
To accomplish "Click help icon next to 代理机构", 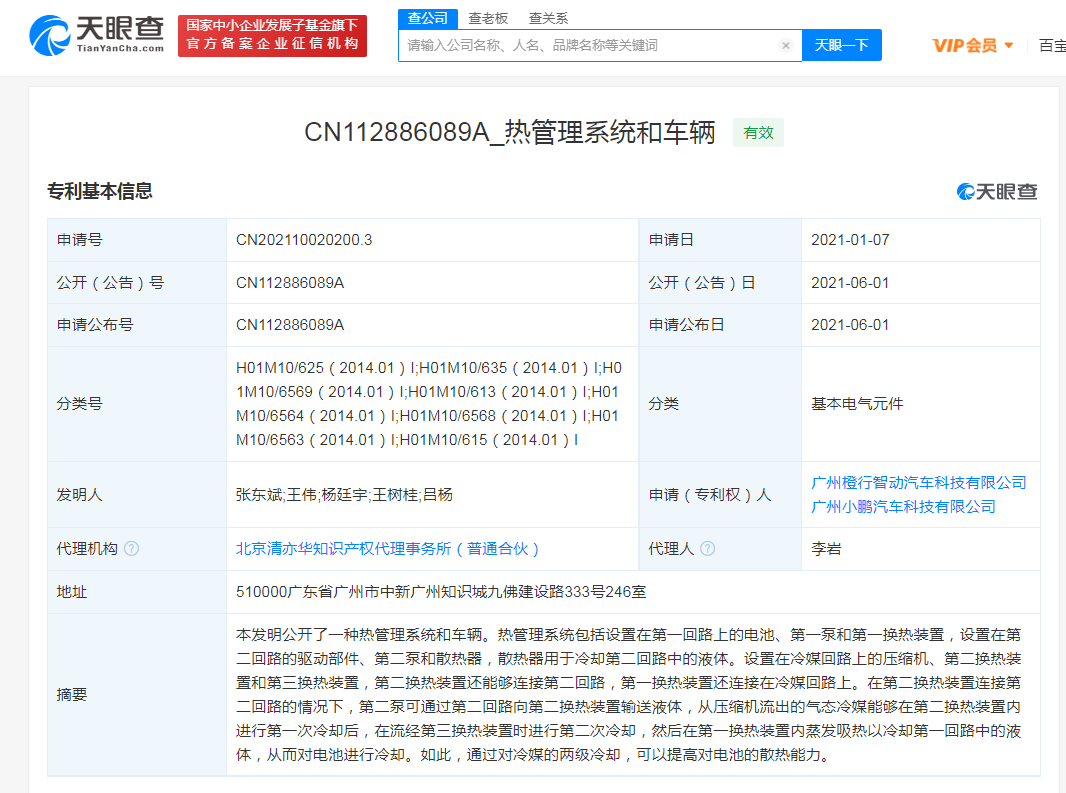I will (x=131, y=549).
